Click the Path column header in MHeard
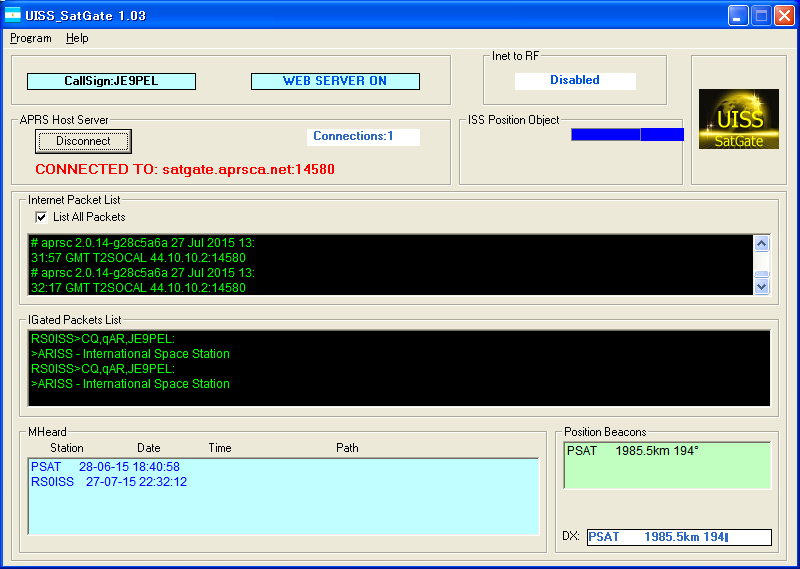Screen dimensions: 800x569 coord(347,448)
